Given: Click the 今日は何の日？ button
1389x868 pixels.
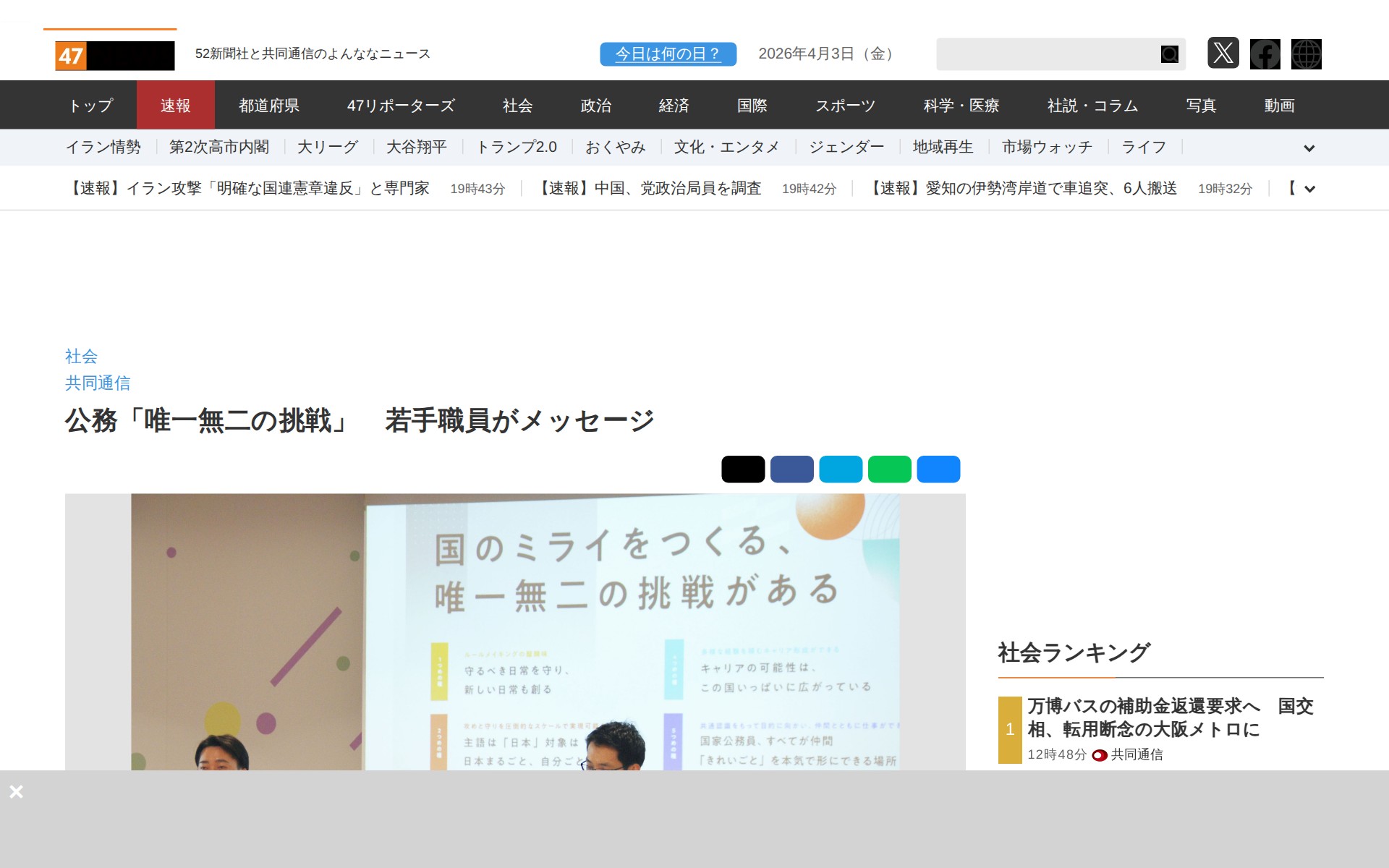Looking at the screenshot, I should (x=668, y=54).
